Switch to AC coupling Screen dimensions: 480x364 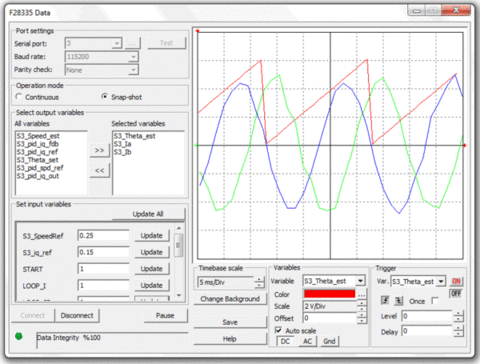(x=307, y=341)
